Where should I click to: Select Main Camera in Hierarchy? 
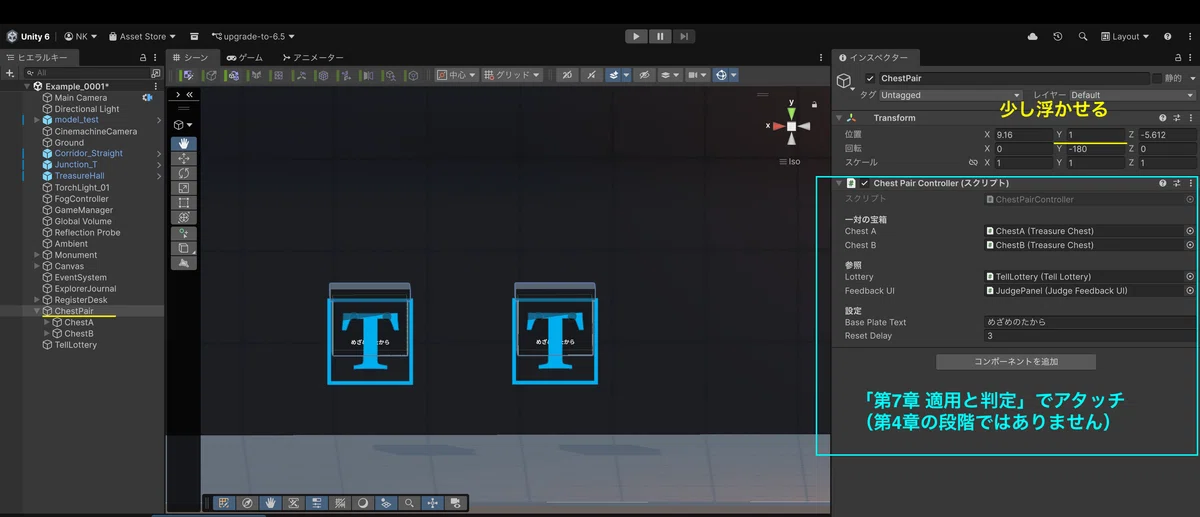click(81, 98)
